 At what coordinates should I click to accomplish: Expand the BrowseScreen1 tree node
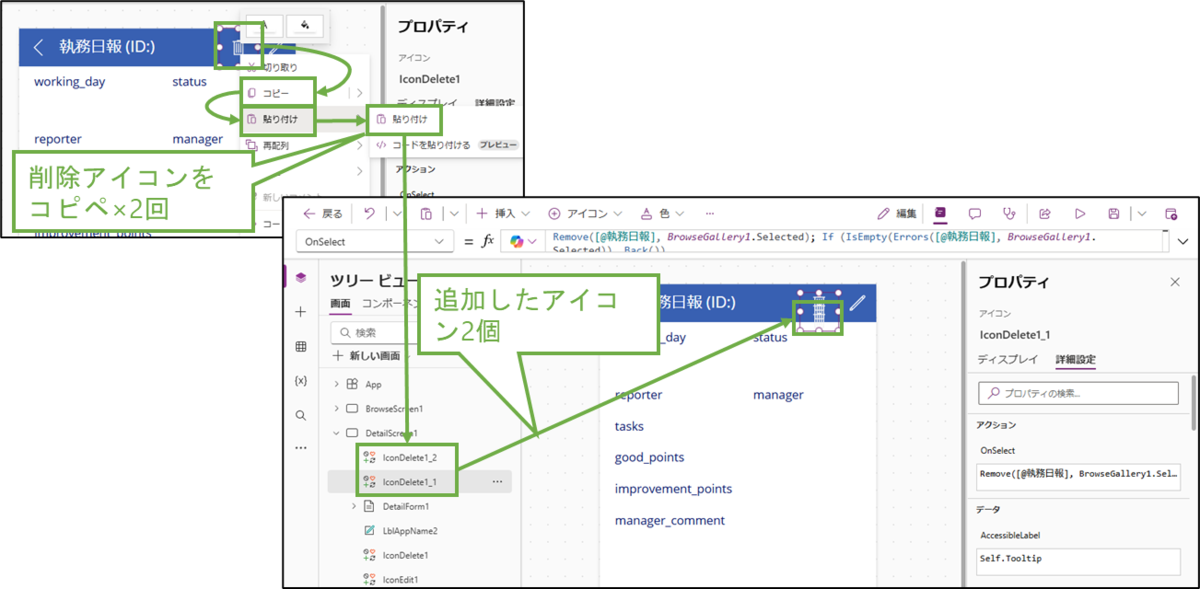coord(336,409)
